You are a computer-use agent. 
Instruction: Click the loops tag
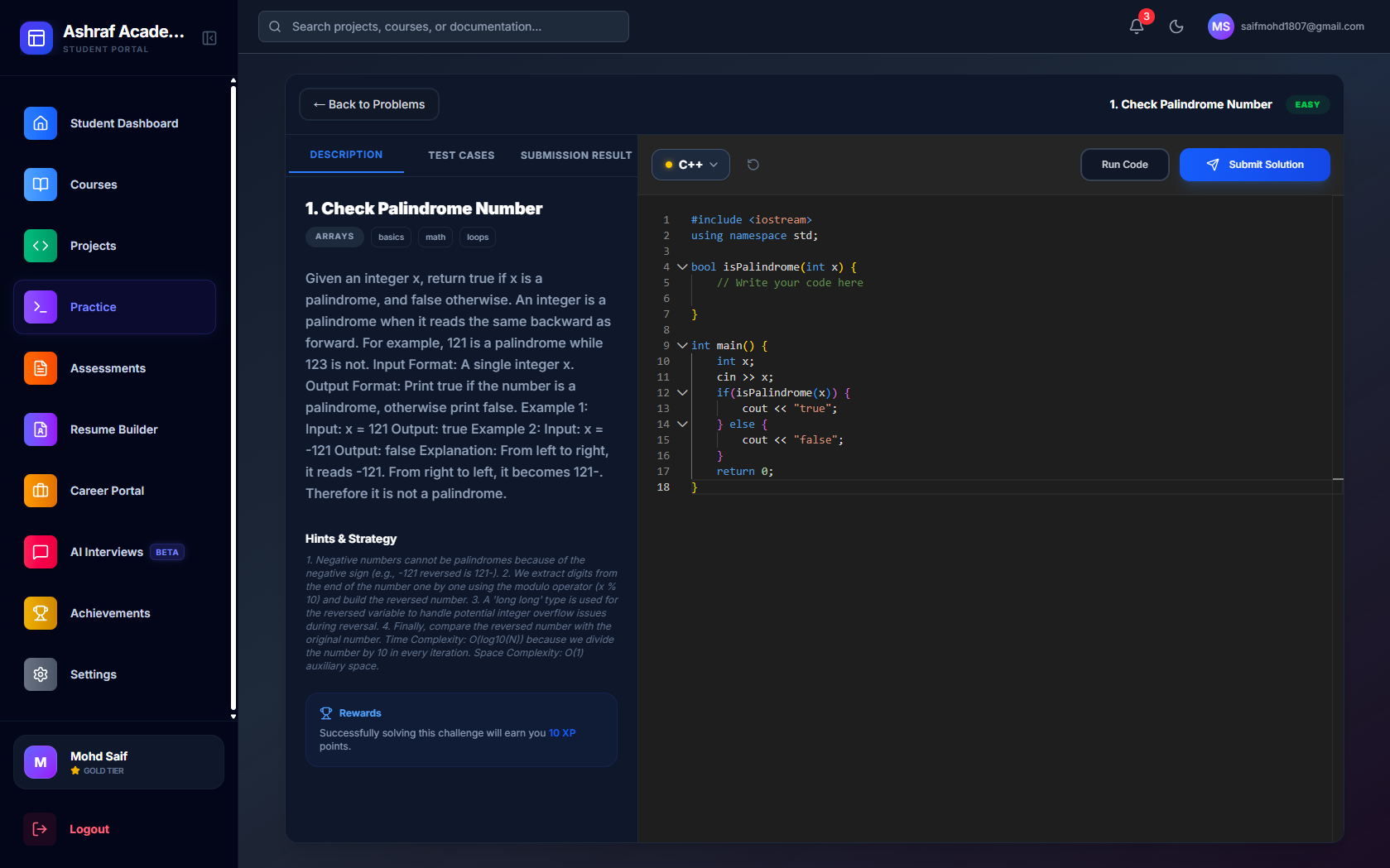pyautogui.click(x=478, y=237)
